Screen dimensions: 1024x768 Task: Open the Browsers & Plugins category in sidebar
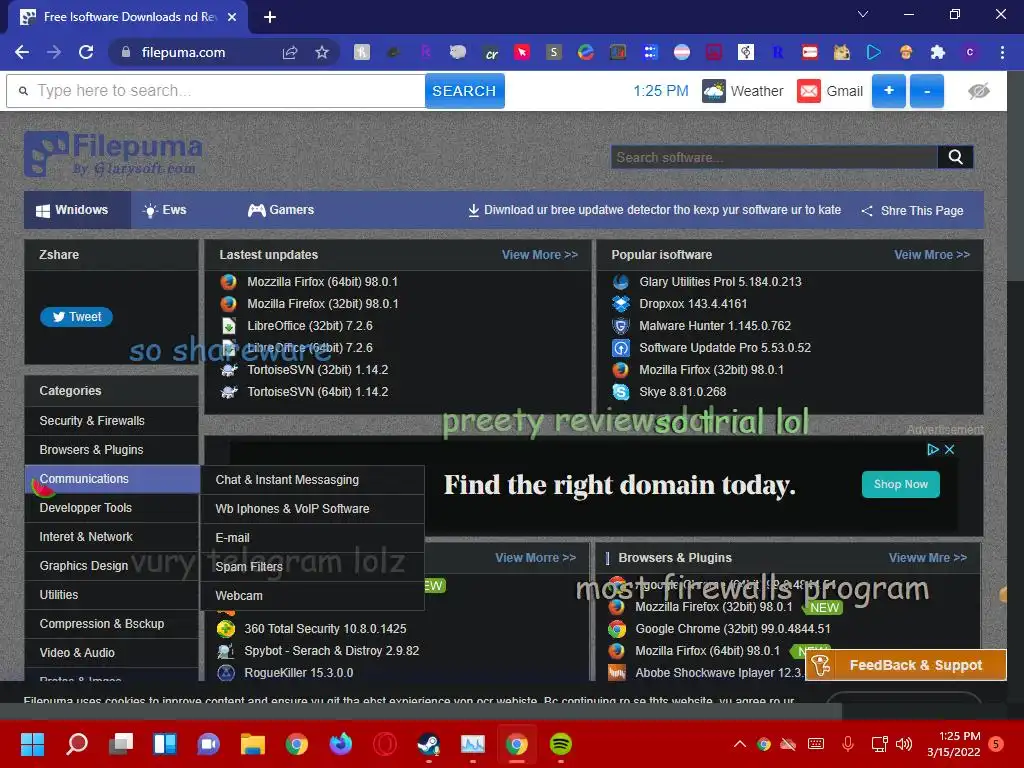click(x=112, y=449)
